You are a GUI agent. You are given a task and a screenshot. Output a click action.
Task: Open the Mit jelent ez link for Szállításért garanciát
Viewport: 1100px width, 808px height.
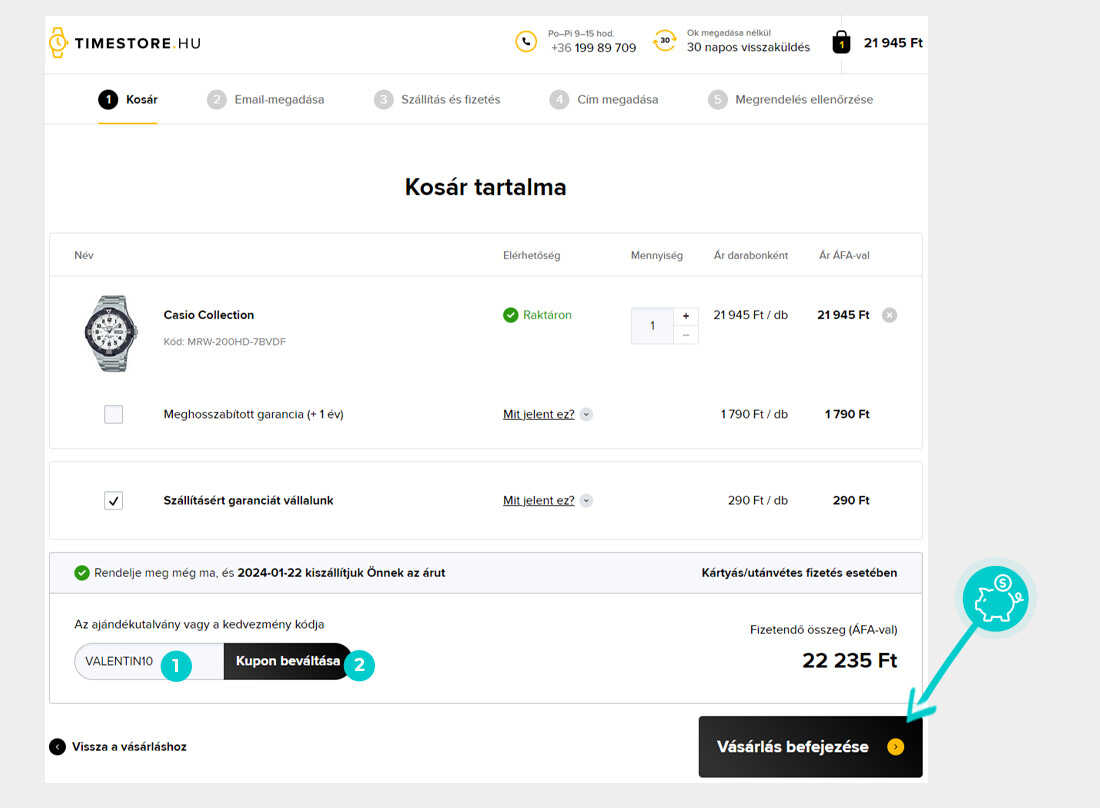point(539,501)
